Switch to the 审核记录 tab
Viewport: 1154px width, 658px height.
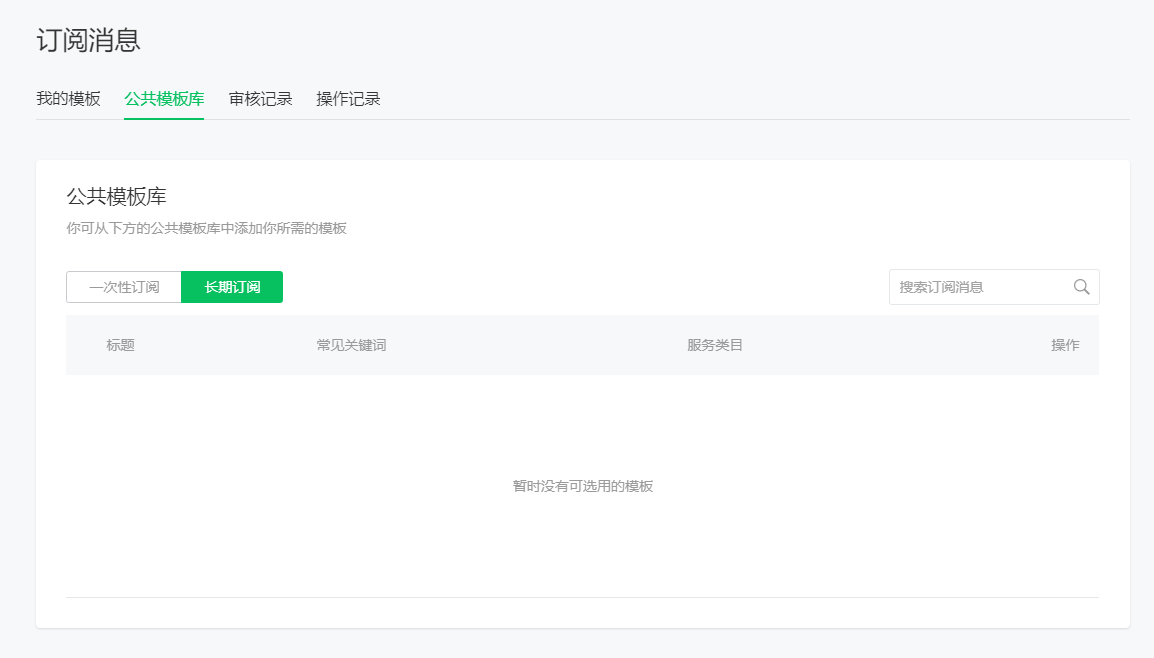tap(261, 99)
